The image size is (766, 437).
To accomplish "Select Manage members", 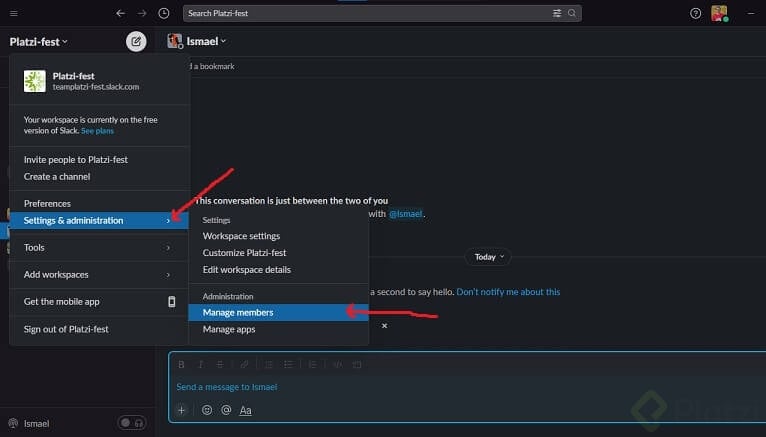I will click(x=278, y=312).
